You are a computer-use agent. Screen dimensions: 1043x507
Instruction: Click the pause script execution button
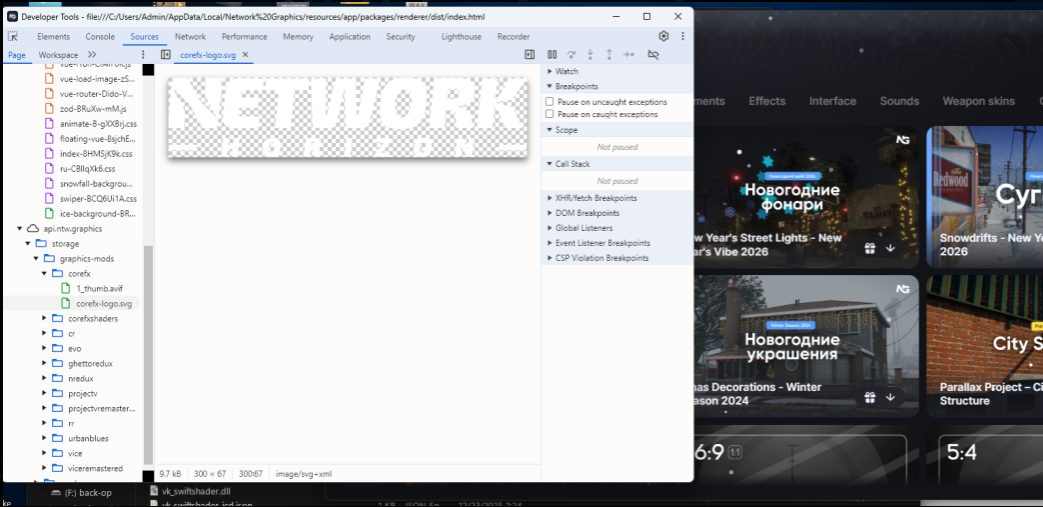point(552,55)
